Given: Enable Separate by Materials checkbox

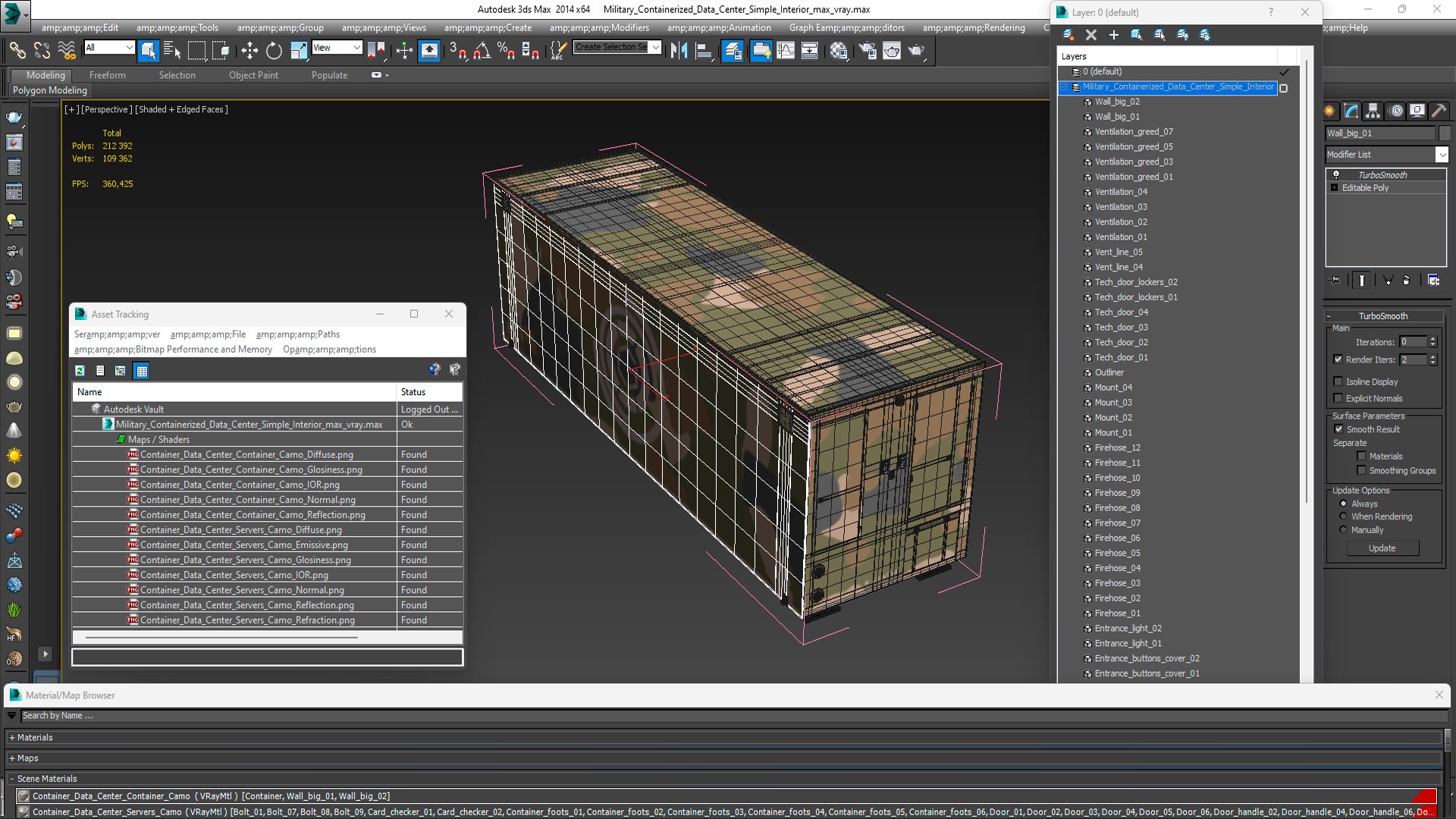Looking at the screenshot, I should (1361, 456).
